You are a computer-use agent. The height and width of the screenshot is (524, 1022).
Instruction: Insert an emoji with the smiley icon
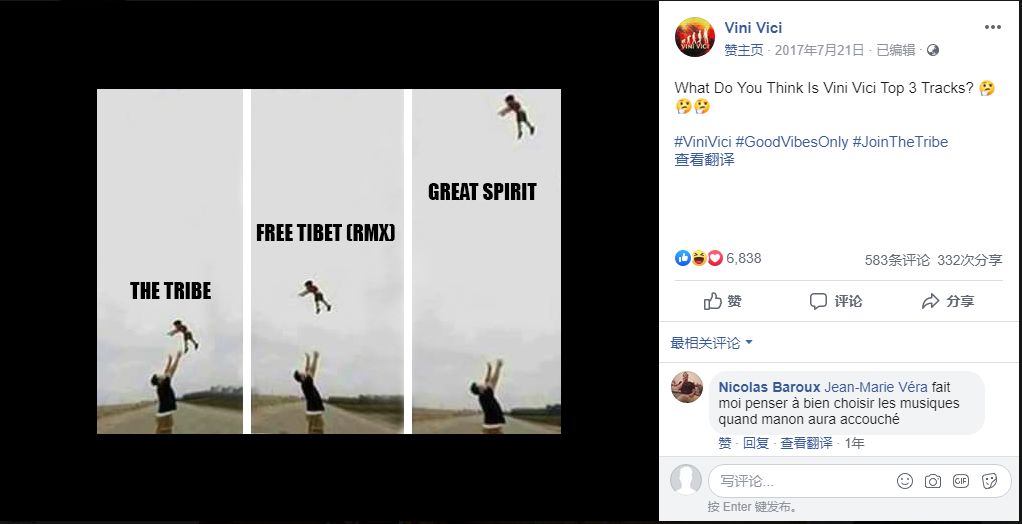click(x=905, y=481)
